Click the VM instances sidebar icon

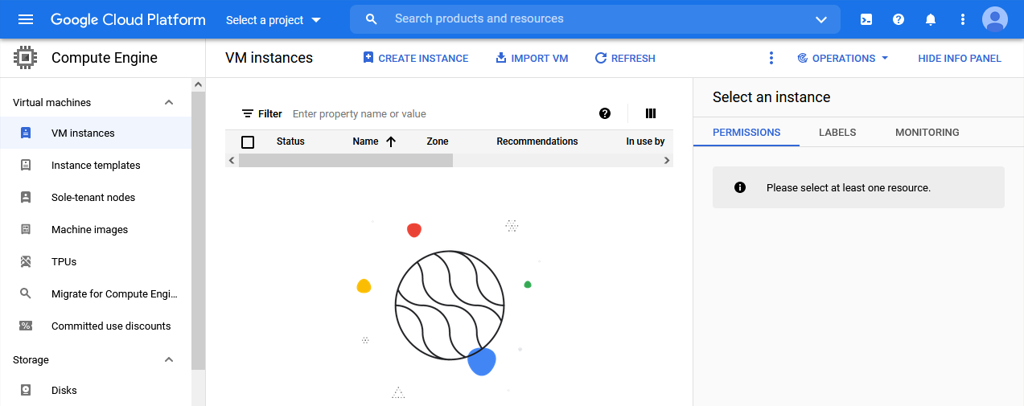[x=25, y=133]
